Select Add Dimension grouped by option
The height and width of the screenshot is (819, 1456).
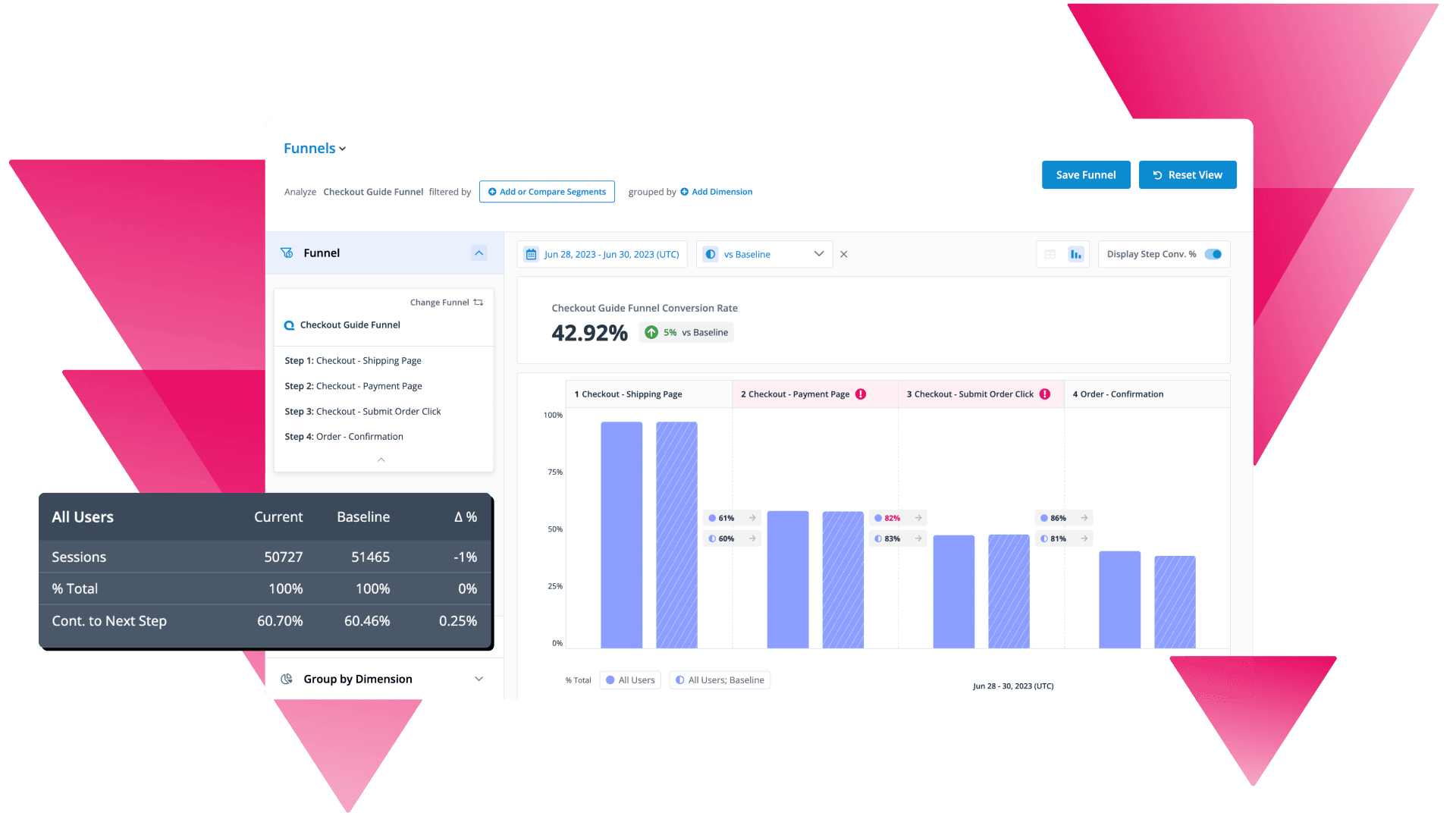(715, 191)
